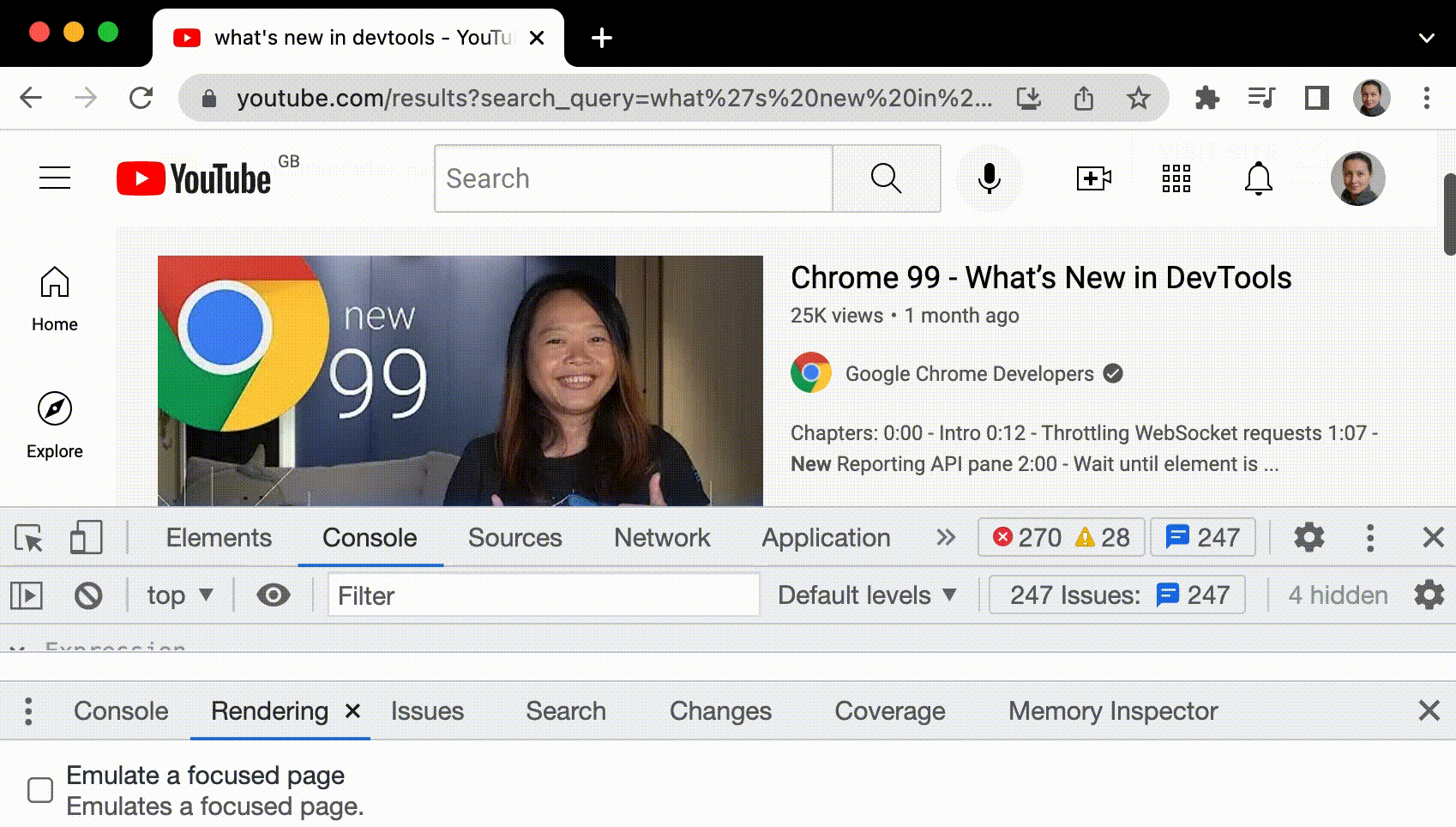This screenshot has width=1456, height=827.
Task: Open YouTube notifications bell
Action: [1259, 178]
